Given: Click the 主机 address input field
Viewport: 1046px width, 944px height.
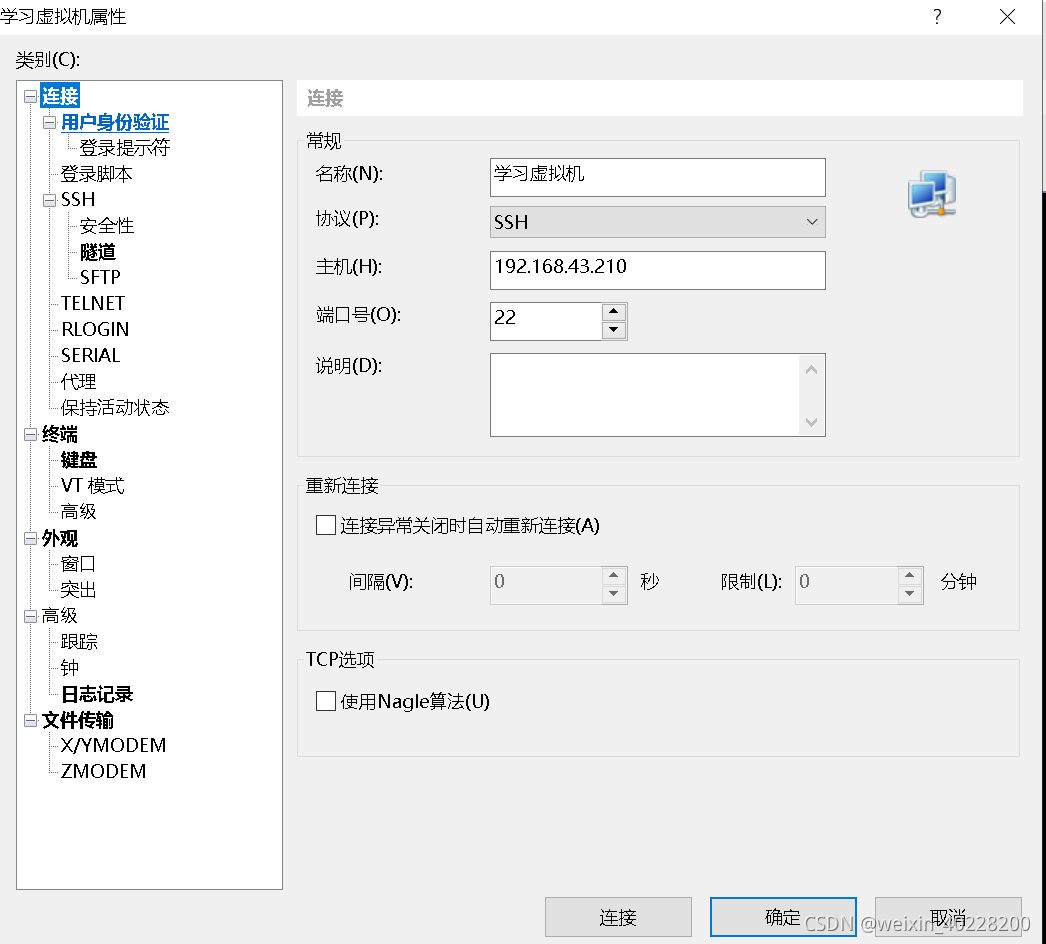Looking at the screenshot, I should click(657, 270).
